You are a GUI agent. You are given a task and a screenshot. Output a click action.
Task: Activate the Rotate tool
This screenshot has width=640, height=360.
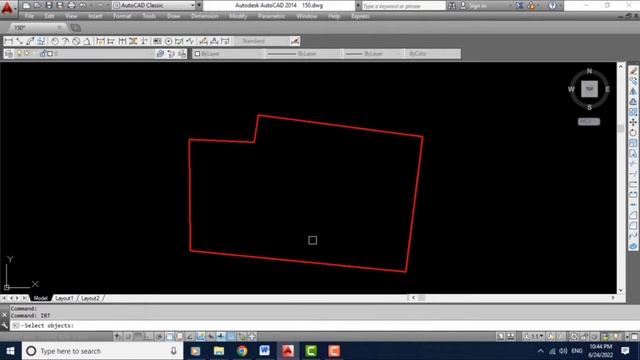(x=633, y=133)
